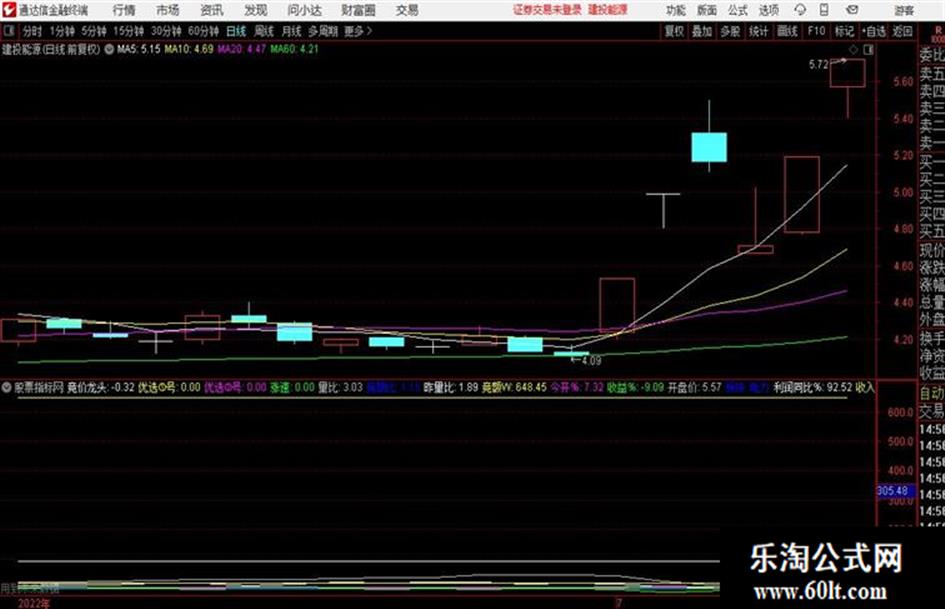Click the diamond icon at chart corner
Image resolution: width=945 pixels, height=609 pixels.
[x=853, y=50]
